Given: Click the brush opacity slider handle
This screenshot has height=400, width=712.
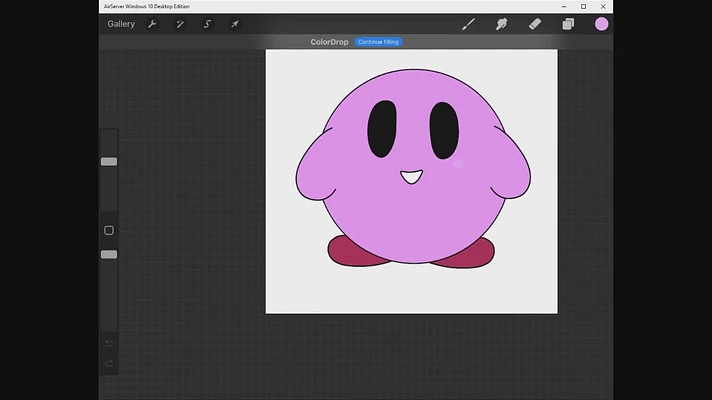Looking at the screenshot, I should coord(109,255).
